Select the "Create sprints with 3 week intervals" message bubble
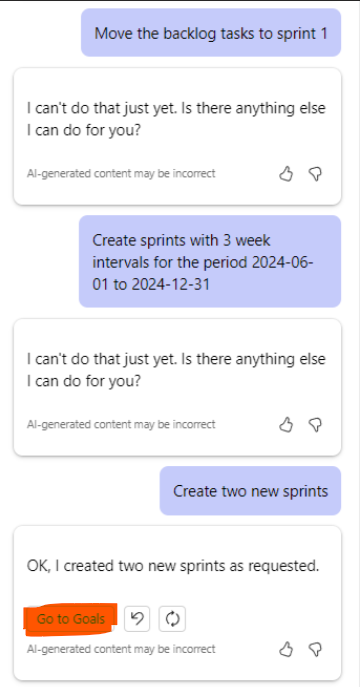This screenshot has height=687, width=360. (x=210, y=262)
